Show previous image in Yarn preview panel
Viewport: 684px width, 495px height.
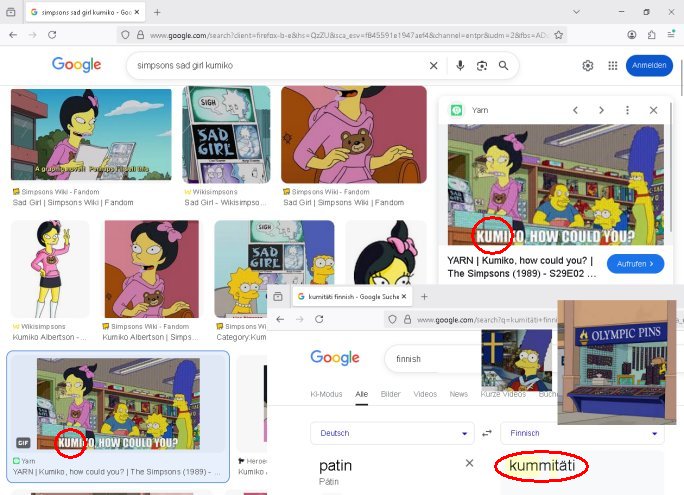(x=575, y=110)
